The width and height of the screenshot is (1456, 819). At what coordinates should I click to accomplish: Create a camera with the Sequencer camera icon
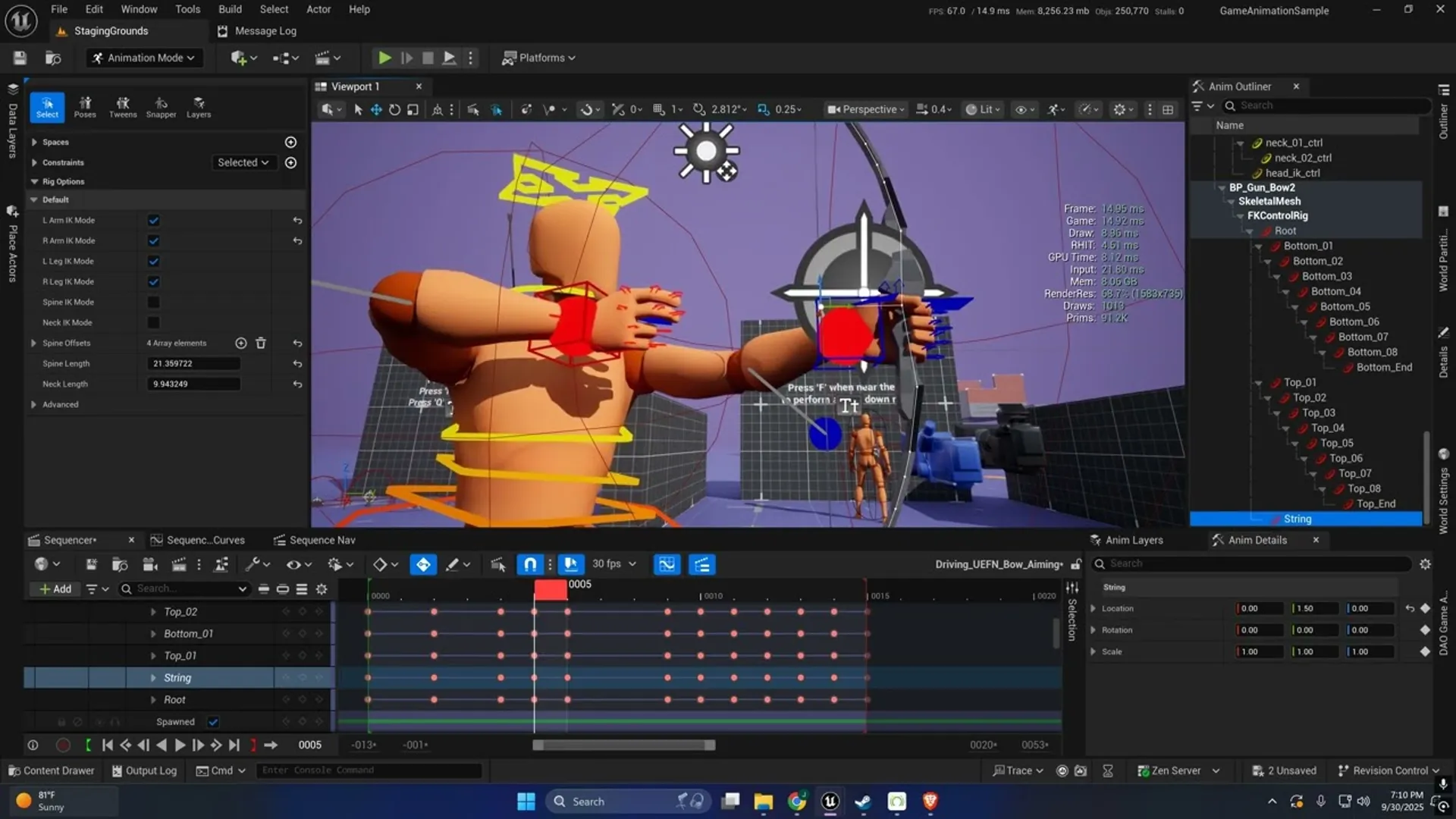(x=149, y=564)
